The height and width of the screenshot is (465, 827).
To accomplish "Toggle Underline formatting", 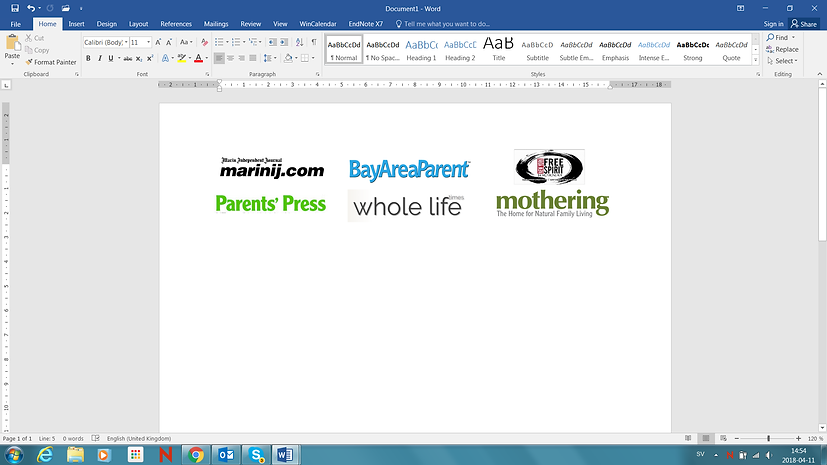I will (111, 59).
